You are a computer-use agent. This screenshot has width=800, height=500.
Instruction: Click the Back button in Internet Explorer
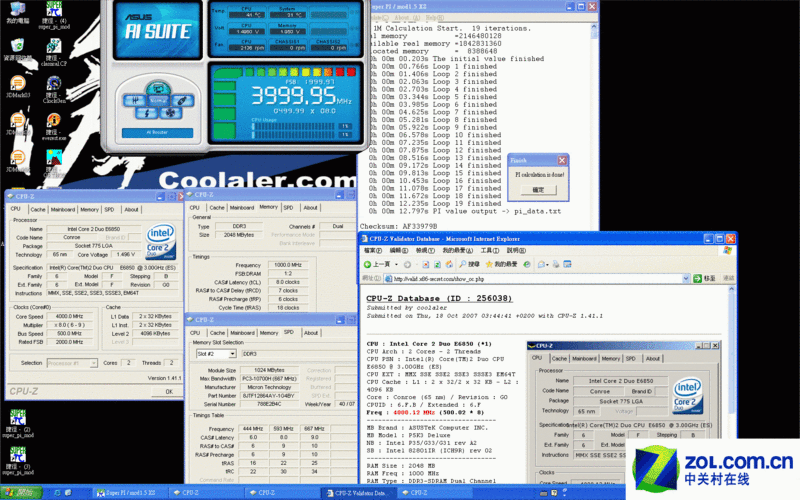pyautogui.click(x=378, y=264)
